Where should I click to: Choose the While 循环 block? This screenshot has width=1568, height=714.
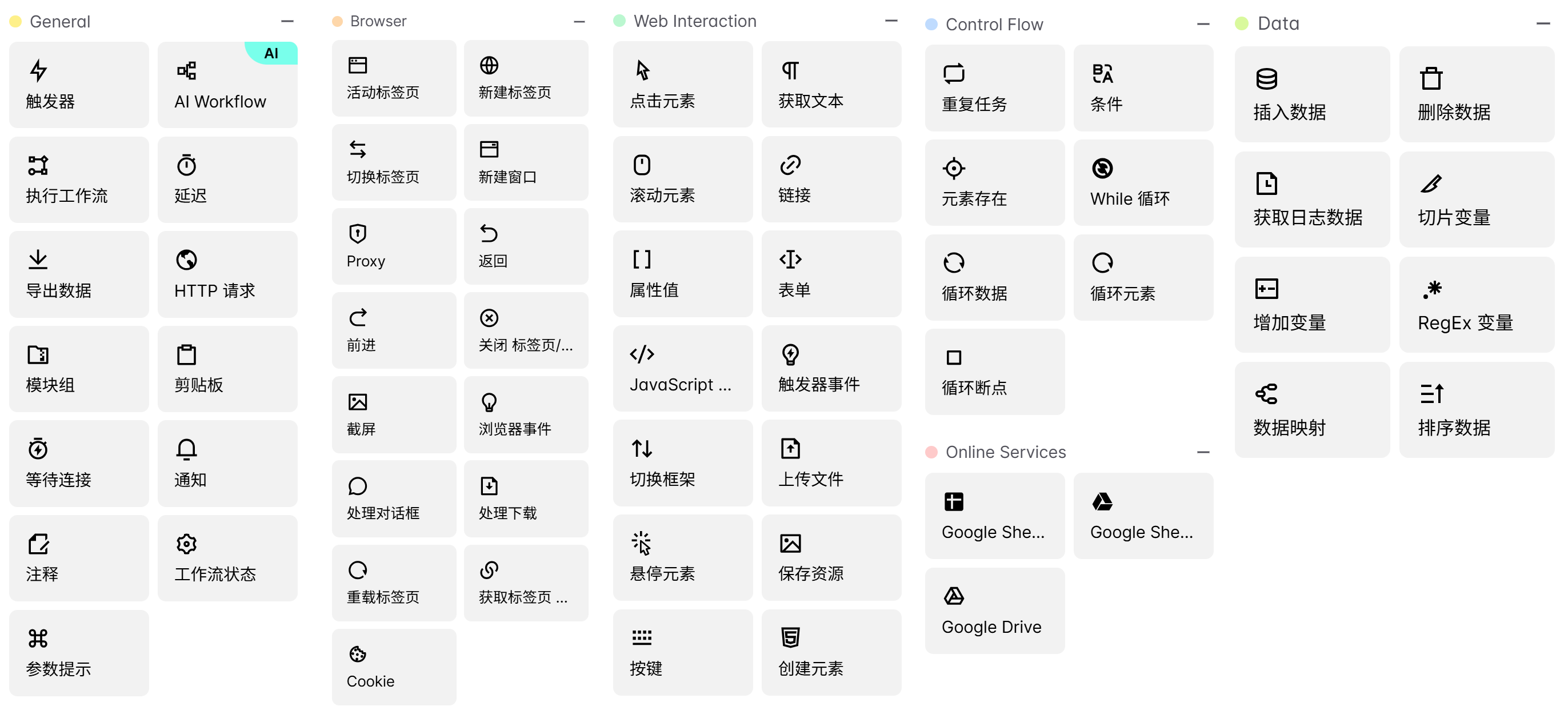coord(1143,182)
